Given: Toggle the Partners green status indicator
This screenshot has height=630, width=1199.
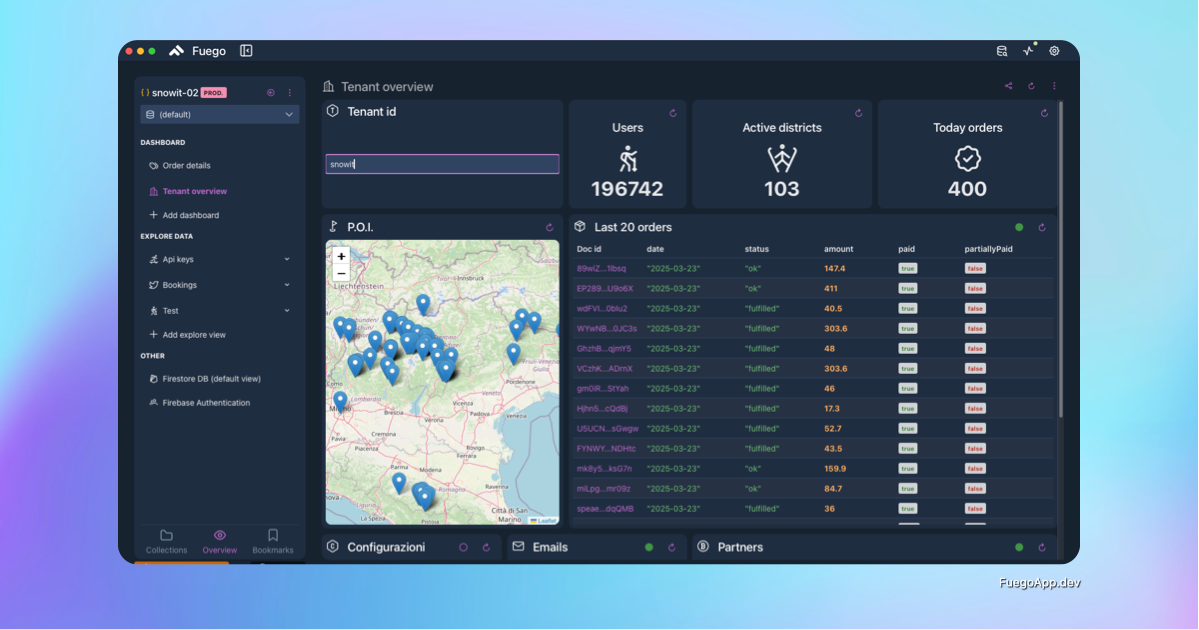Looking at the screenshot, I should (1020, 547).
